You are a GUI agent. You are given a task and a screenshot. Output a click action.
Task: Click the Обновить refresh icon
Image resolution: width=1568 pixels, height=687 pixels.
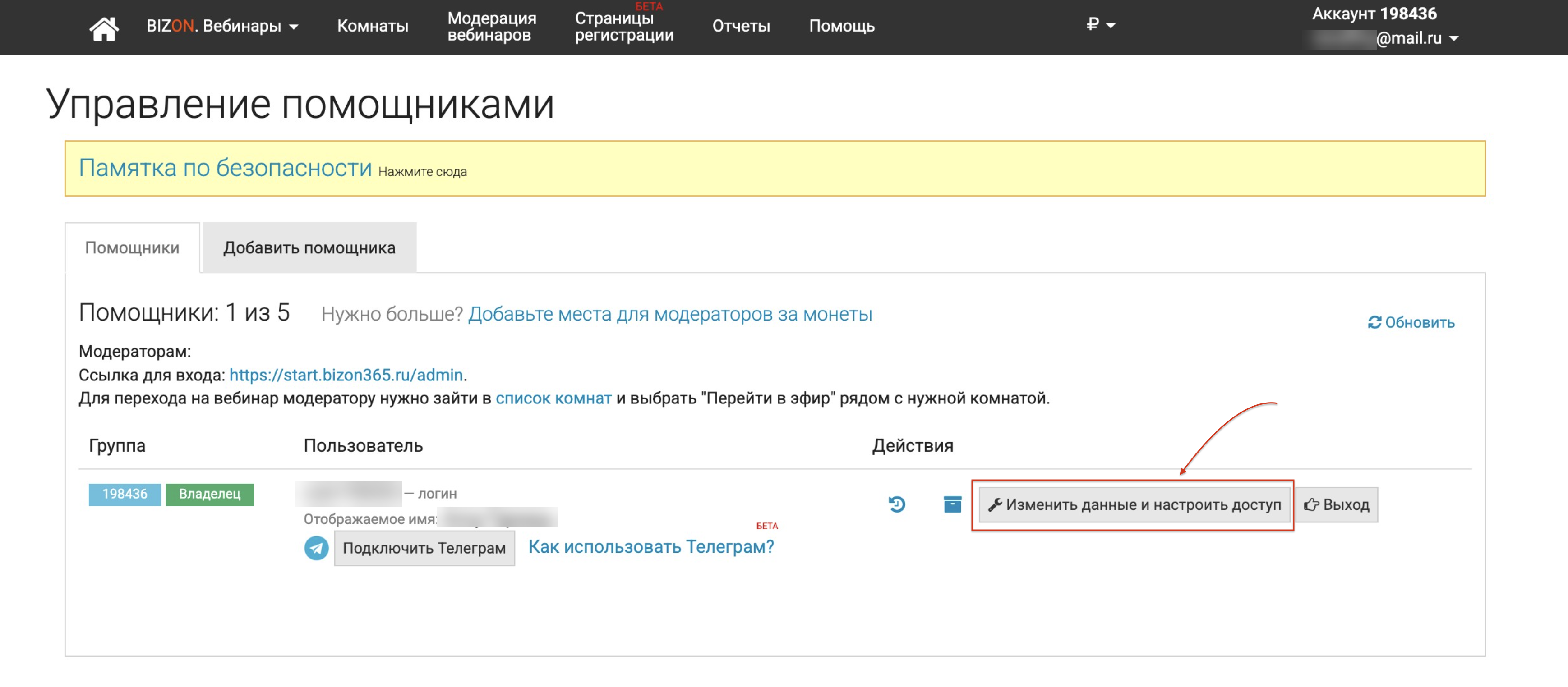(1374, 322)
